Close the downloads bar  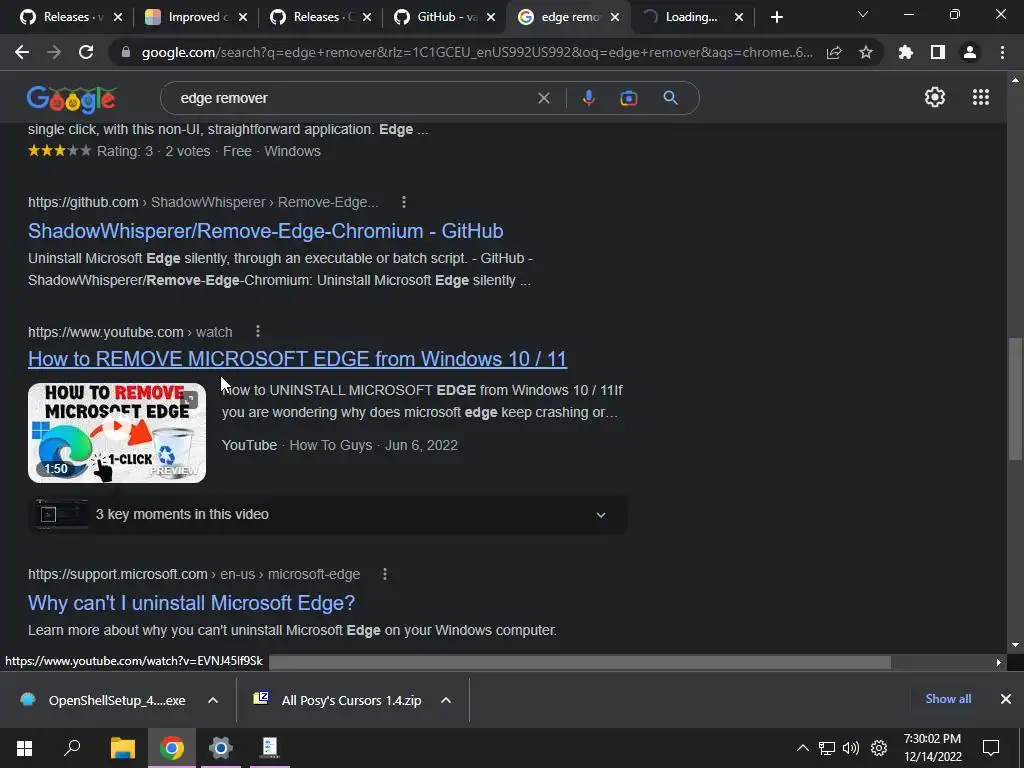[x=1006, y=699]
